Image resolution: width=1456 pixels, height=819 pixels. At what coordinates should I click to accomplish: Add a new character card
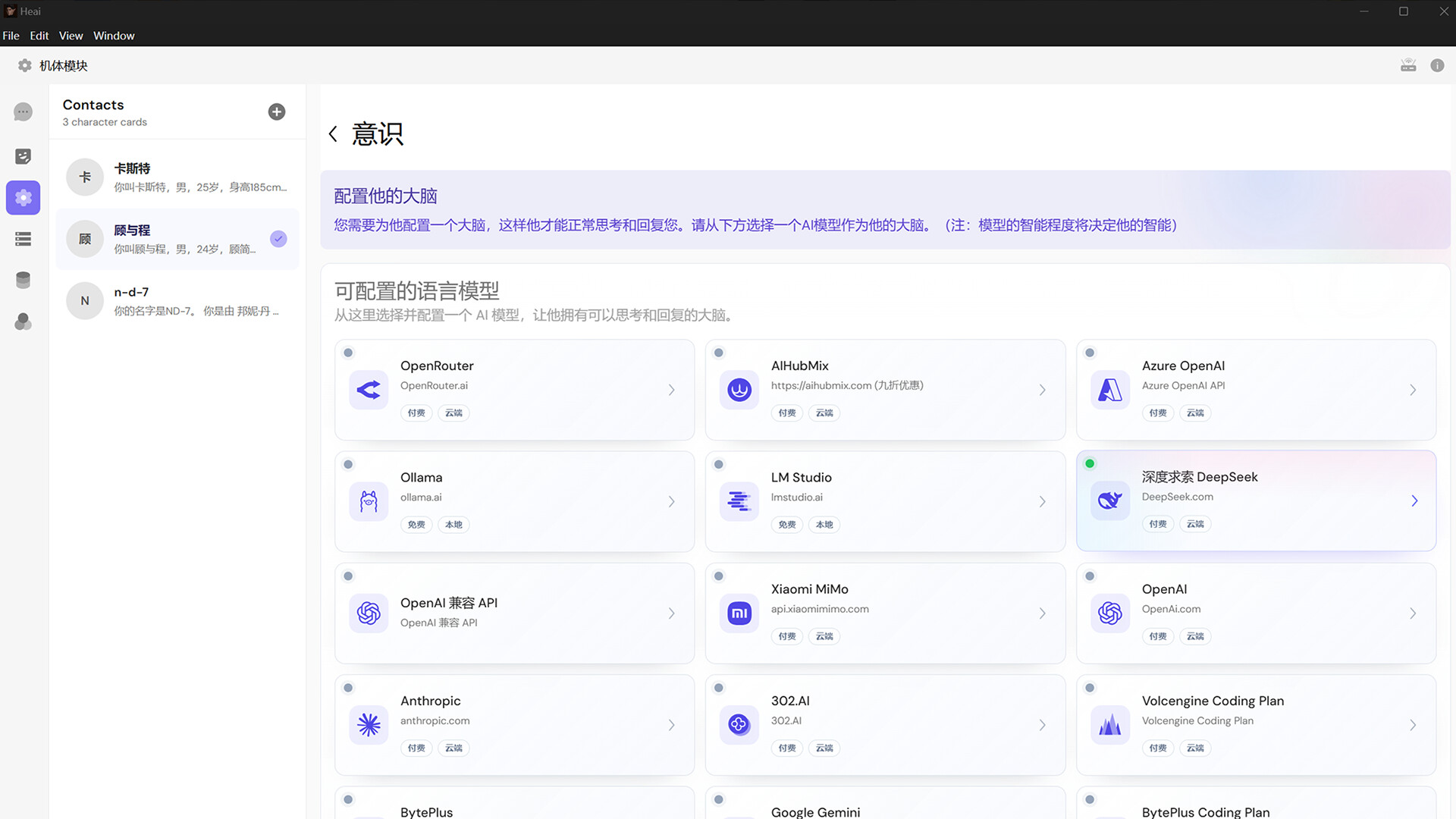click(x=277, y=111)
